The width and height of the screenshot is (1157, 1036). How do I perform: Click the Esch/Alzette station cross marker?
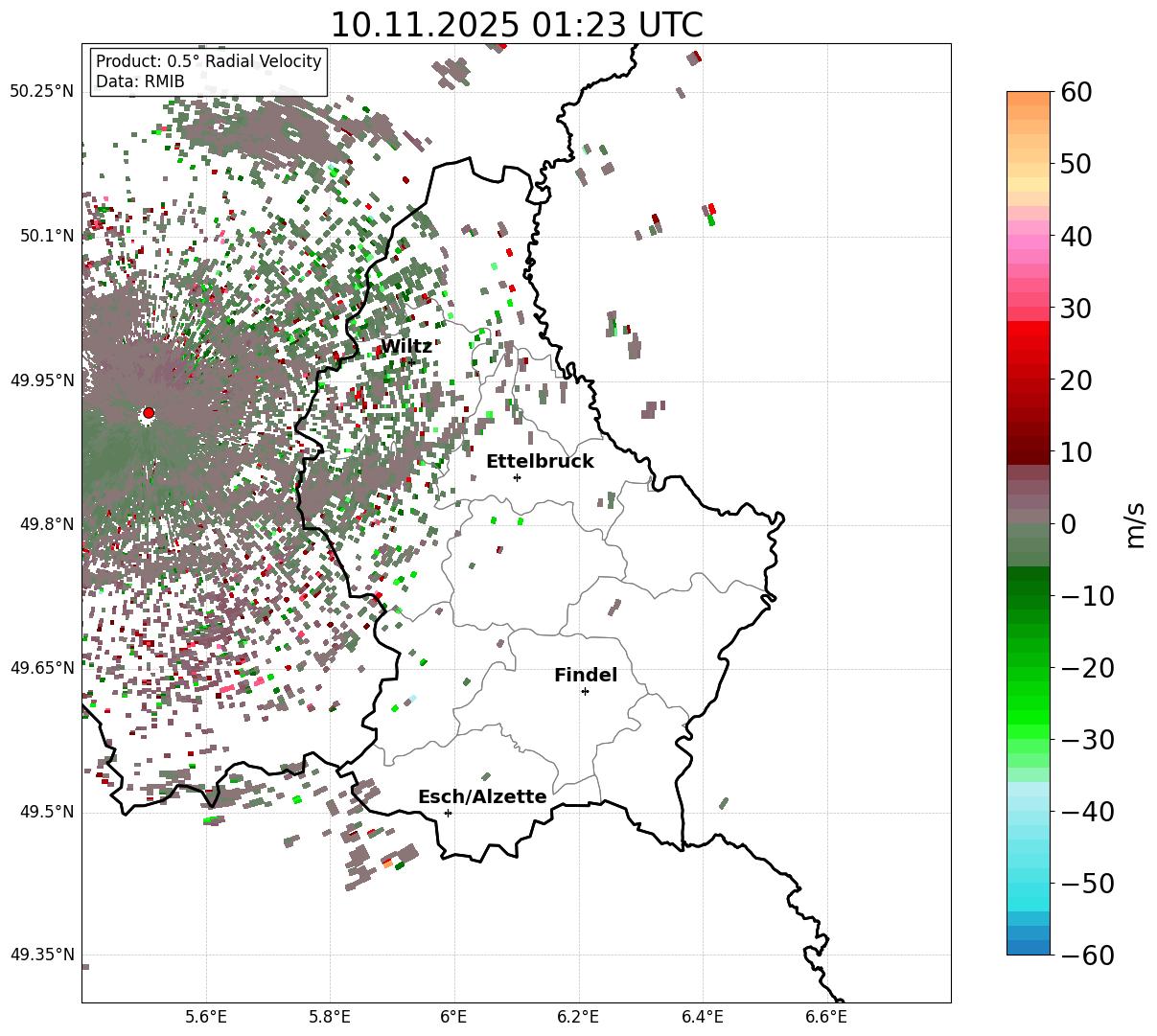coord(448,813)
